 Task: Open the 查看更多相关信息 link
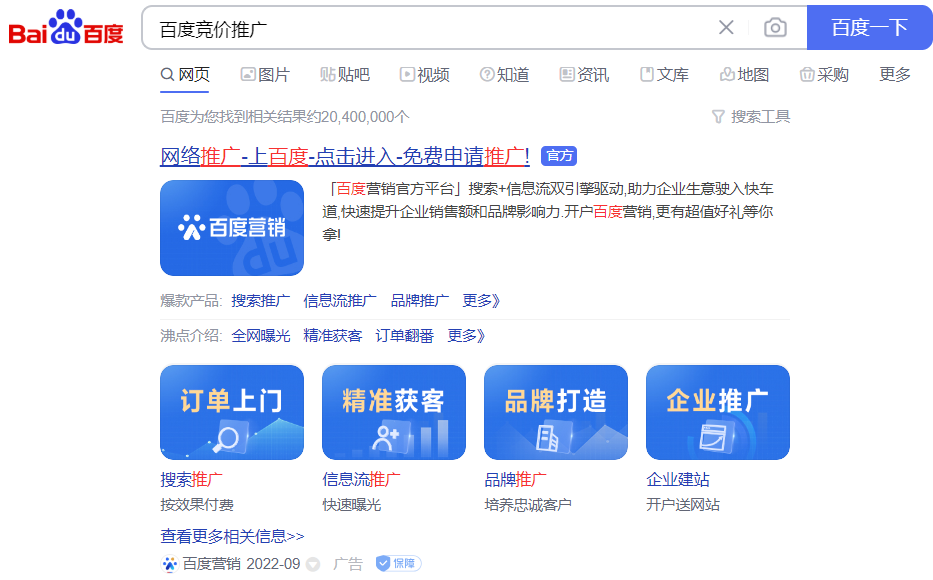point(229,536)
